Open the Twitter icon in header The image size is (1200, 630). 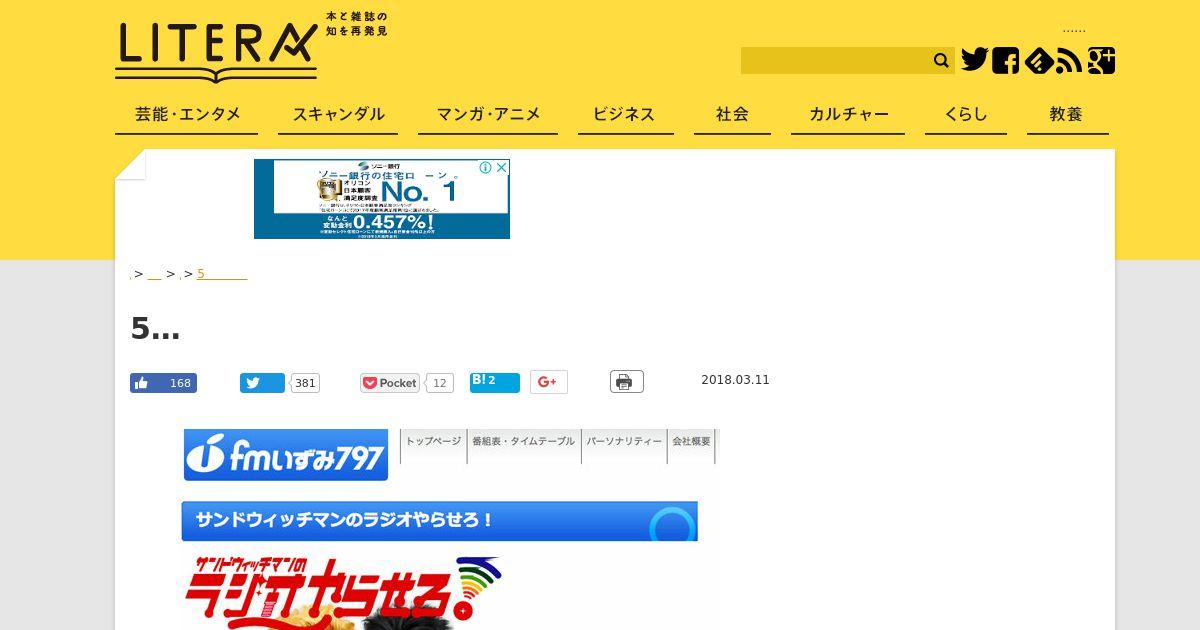(x=974, y=60)
